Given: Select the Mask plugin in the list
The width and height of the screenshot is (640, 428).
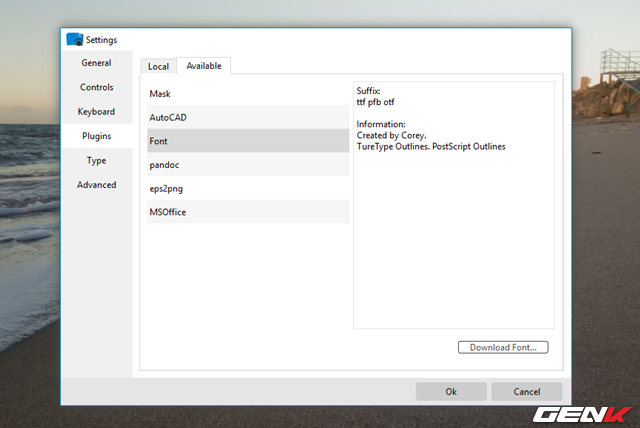Looking at the screenshot, I should tap(248, 93).
